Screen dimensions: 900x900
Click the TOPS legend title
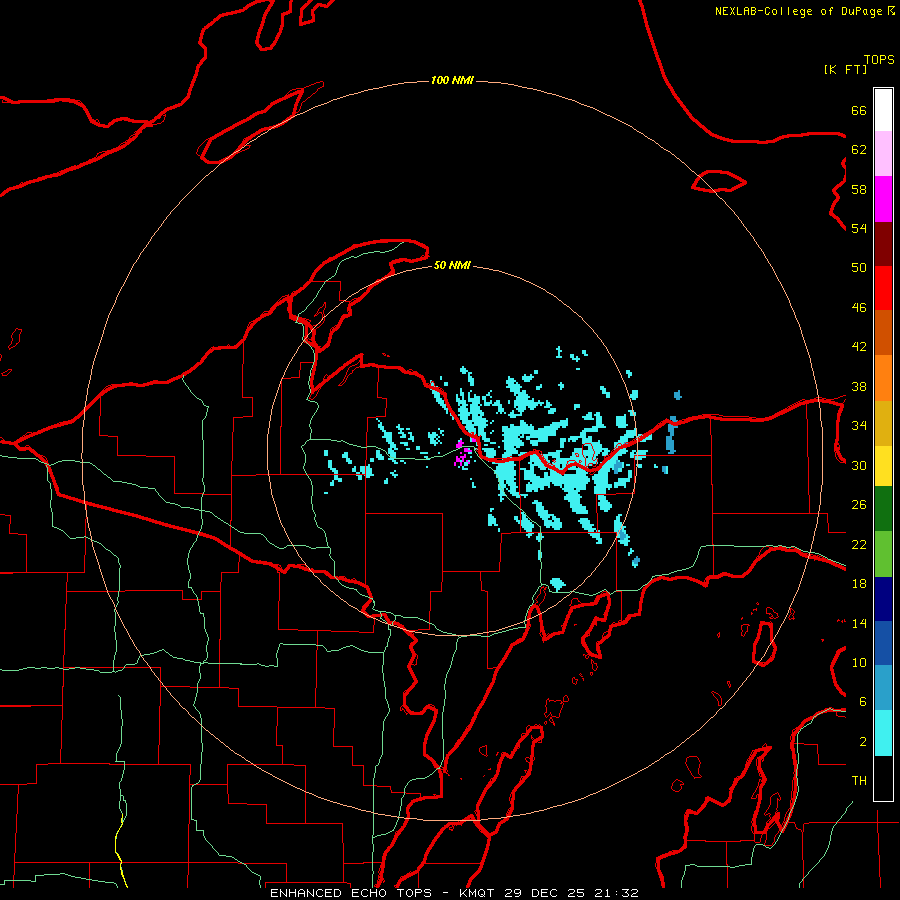[879, 59]
